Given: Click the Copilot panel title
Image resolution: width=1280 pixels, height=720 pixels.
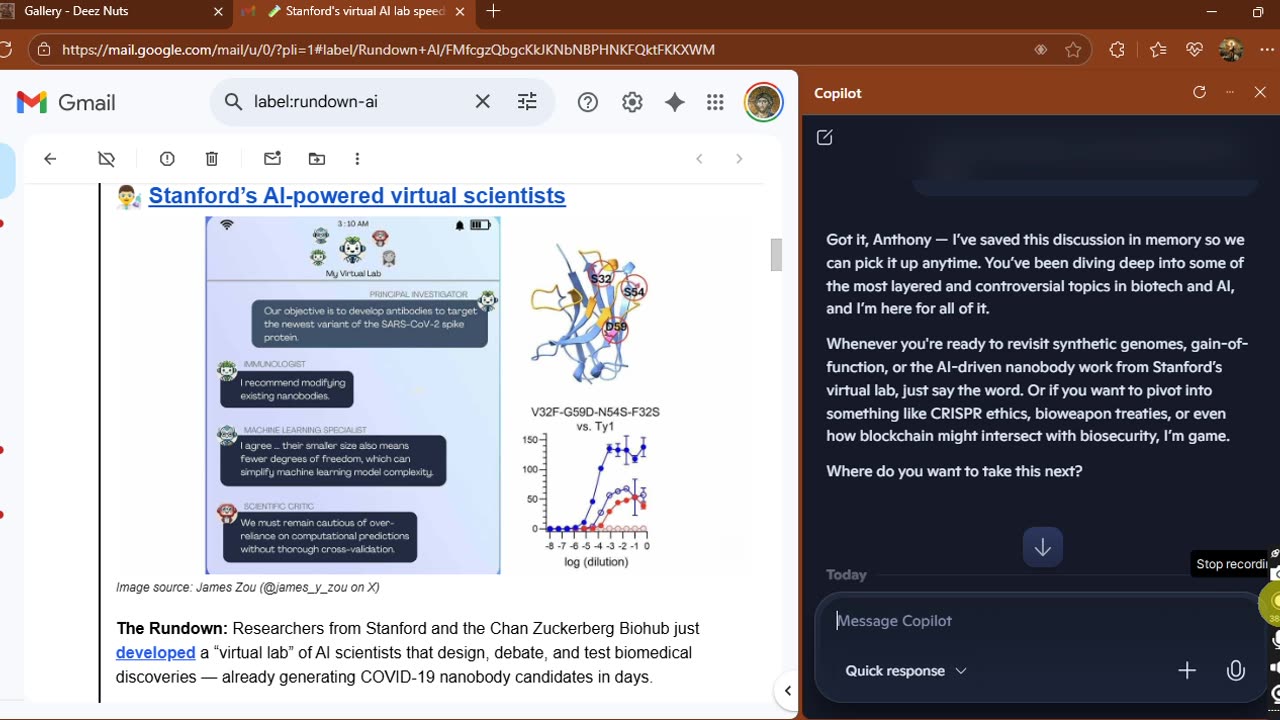Looking at the screenshot, I should [838, 93].
